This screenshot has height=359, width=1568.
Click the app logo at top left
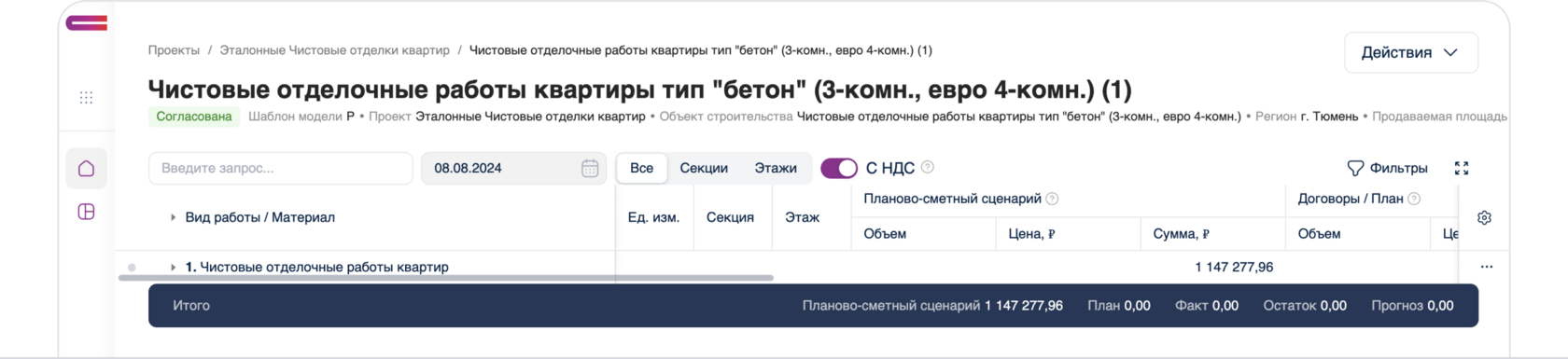click(x=86, y=22)
